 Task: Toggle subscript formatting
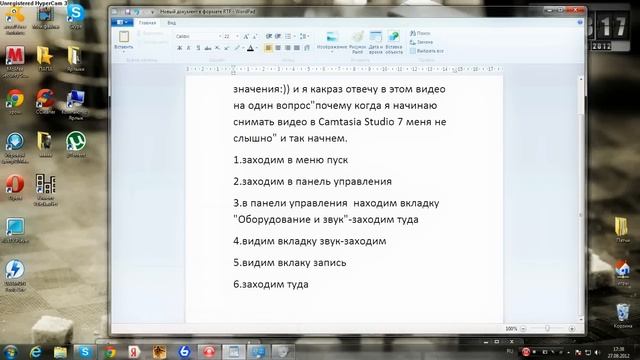(x=217, y=48)
